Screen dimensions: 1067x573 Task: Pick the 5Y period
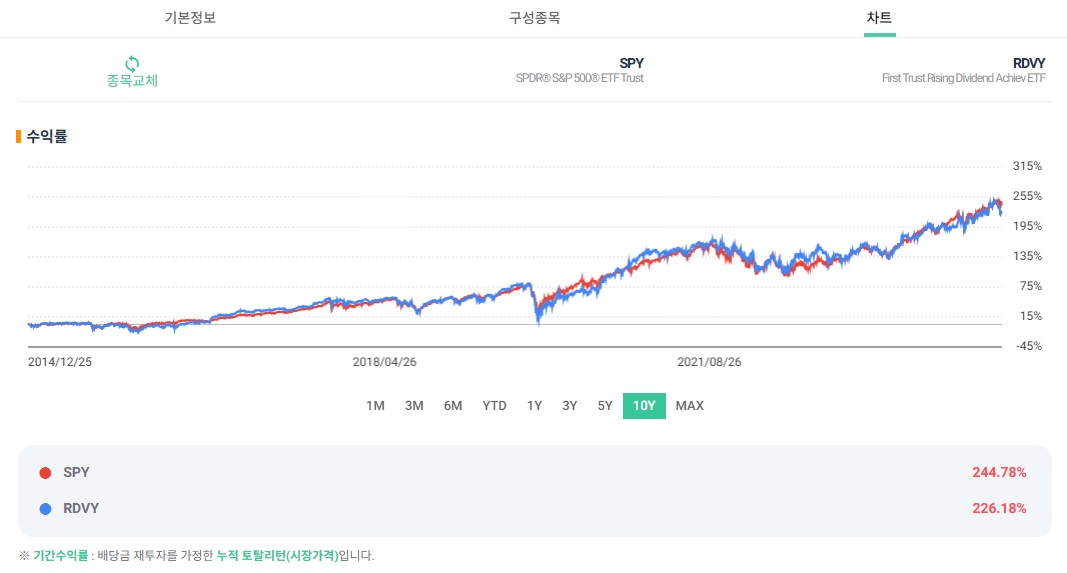[605, 406]
